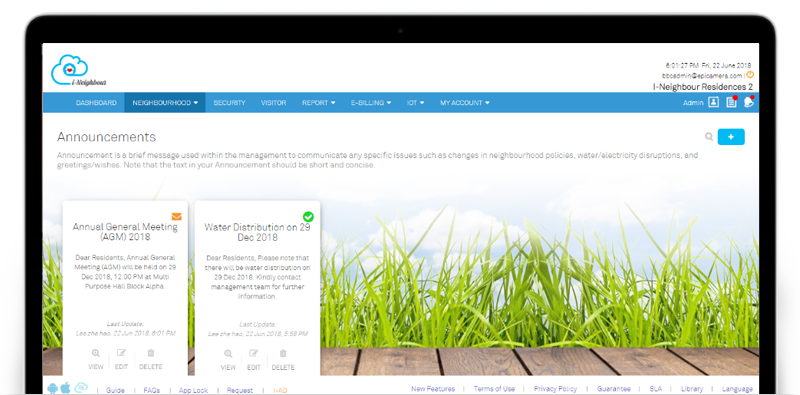This screenshot has width=800, height=395.
Task: Expand the Report dropdown menu
Action: point(318,103)
